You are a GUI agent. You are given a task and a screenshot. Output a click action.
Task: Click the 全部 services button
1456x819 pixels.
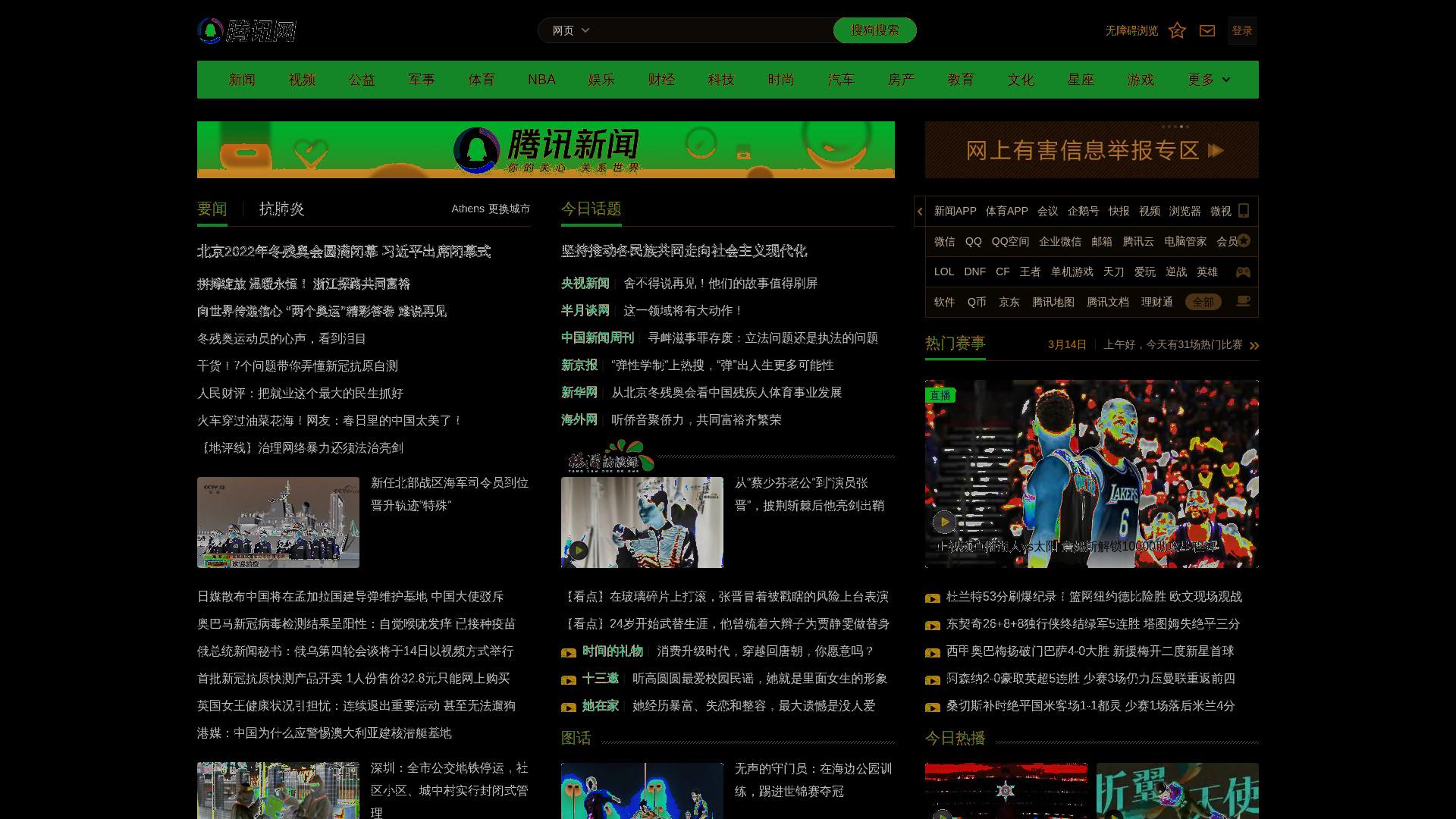click(1203, 302)
